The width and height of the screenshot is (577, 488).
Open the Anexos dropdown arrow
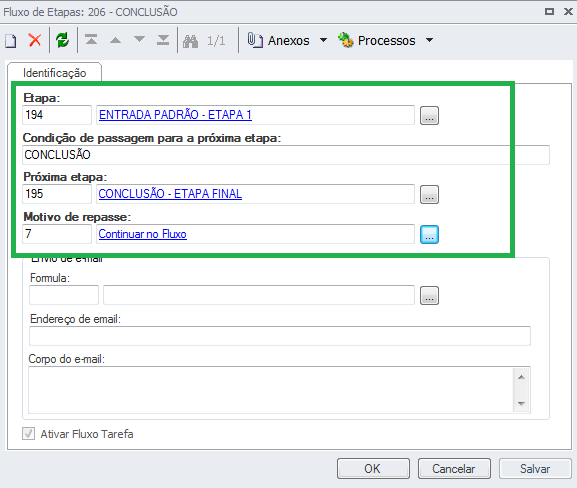323,40
